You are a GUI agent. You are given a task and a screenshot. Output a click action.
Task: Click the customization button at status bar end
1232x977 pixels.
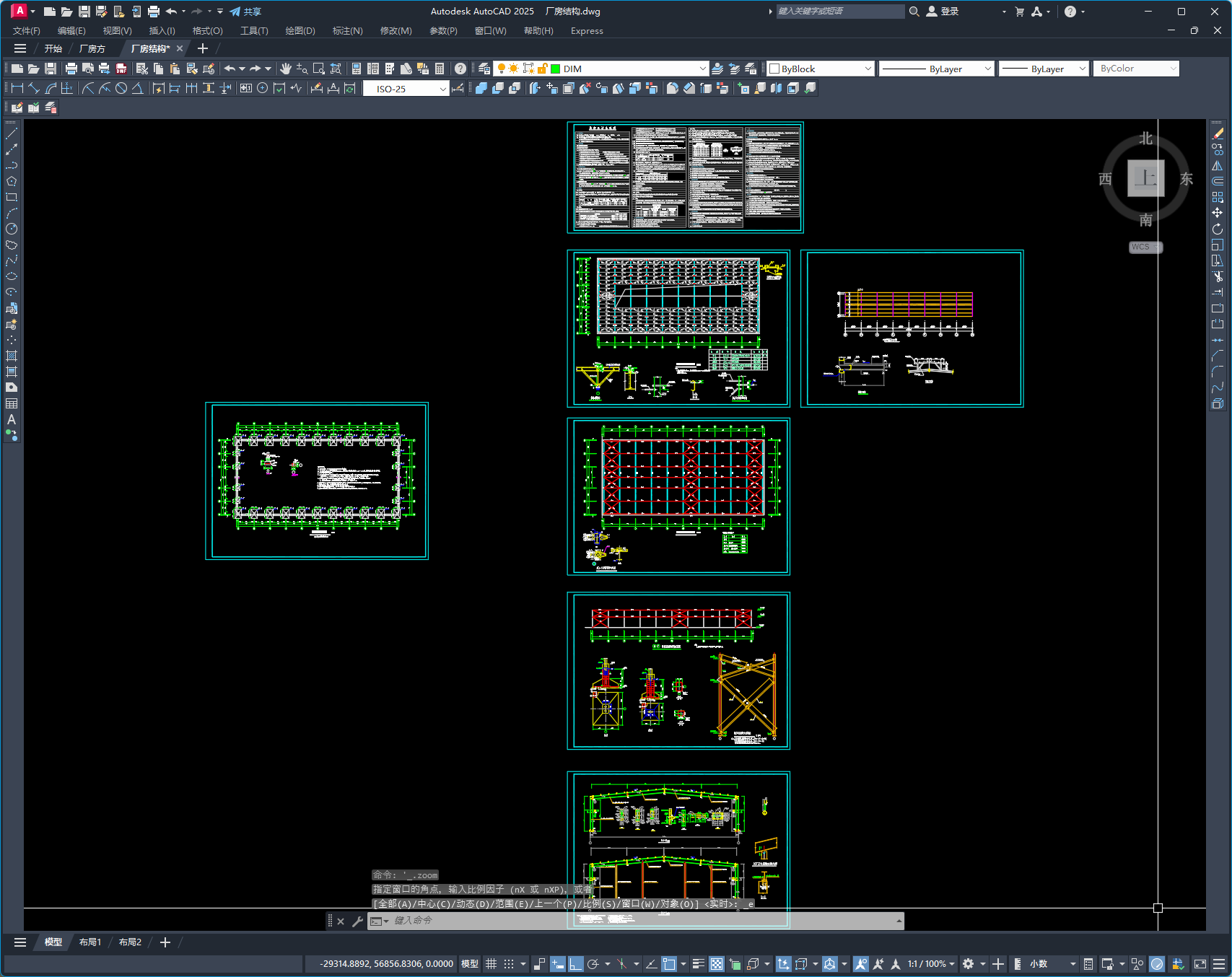point(1219,964)
